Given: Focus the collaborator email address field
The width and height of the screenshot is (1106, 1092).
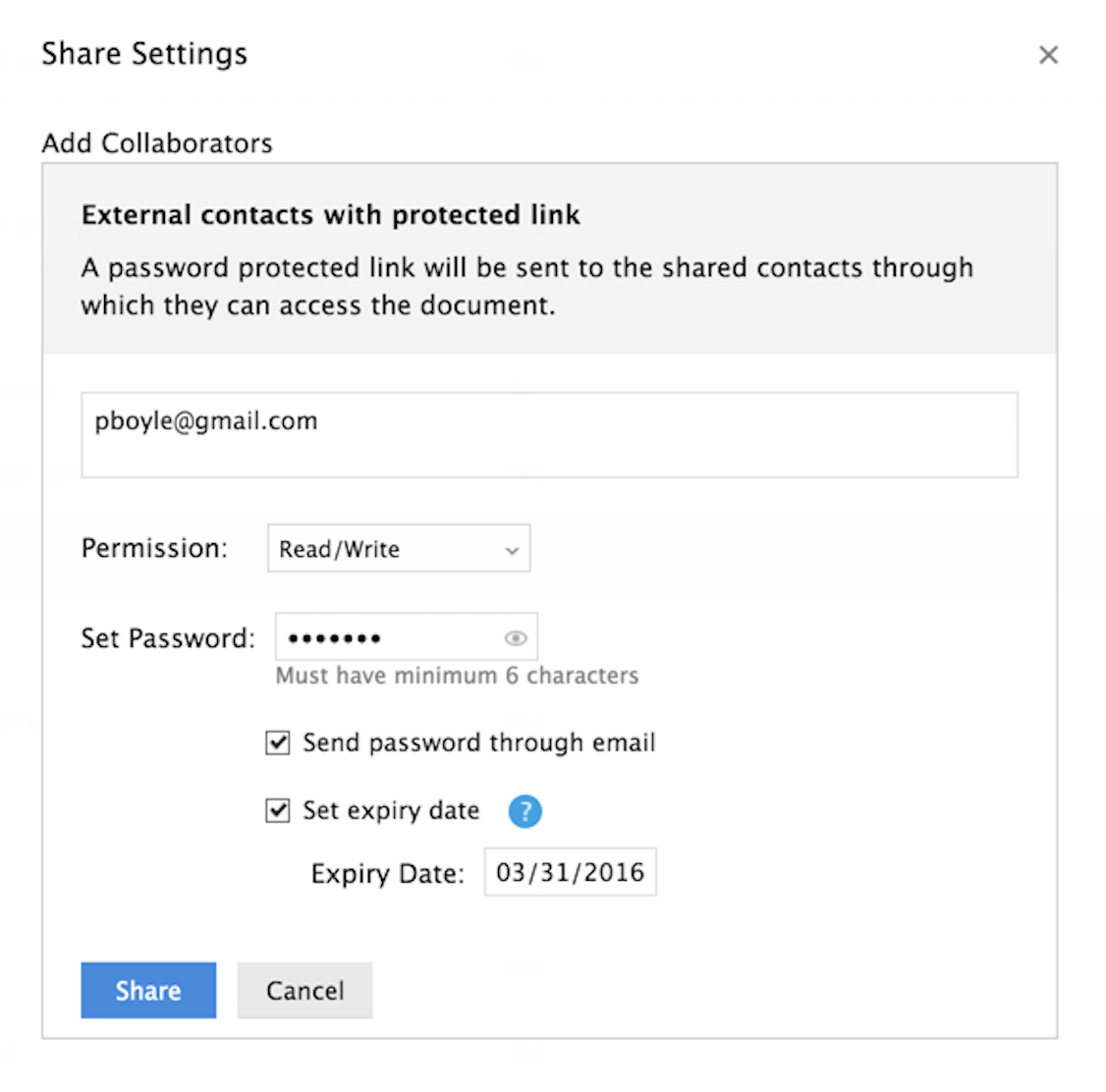Looking at the screenshot, I should pyautogui.click(x=549, y=435).
